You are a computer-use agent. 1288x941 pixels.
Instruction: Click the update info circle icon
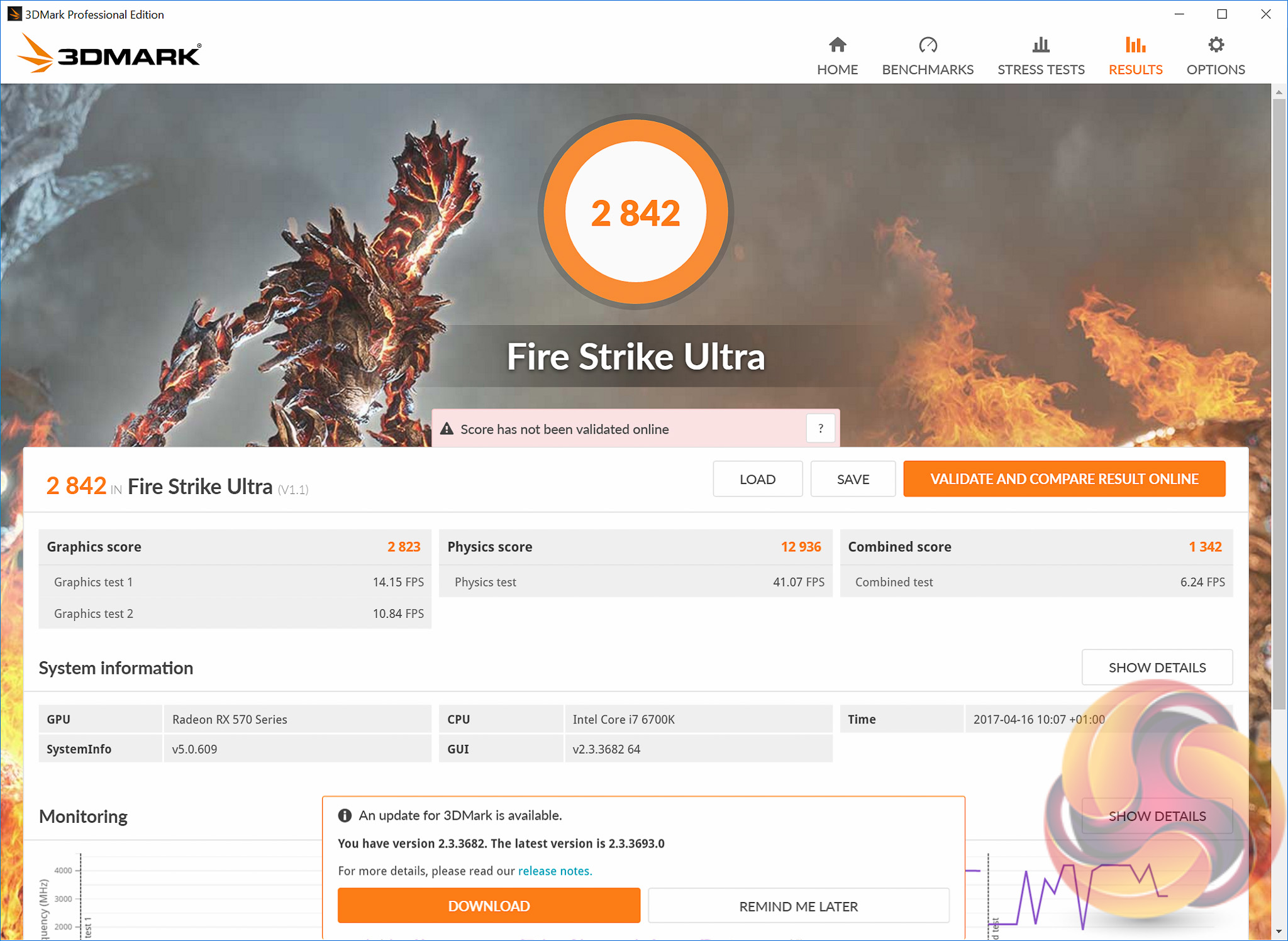click(345, 815)
